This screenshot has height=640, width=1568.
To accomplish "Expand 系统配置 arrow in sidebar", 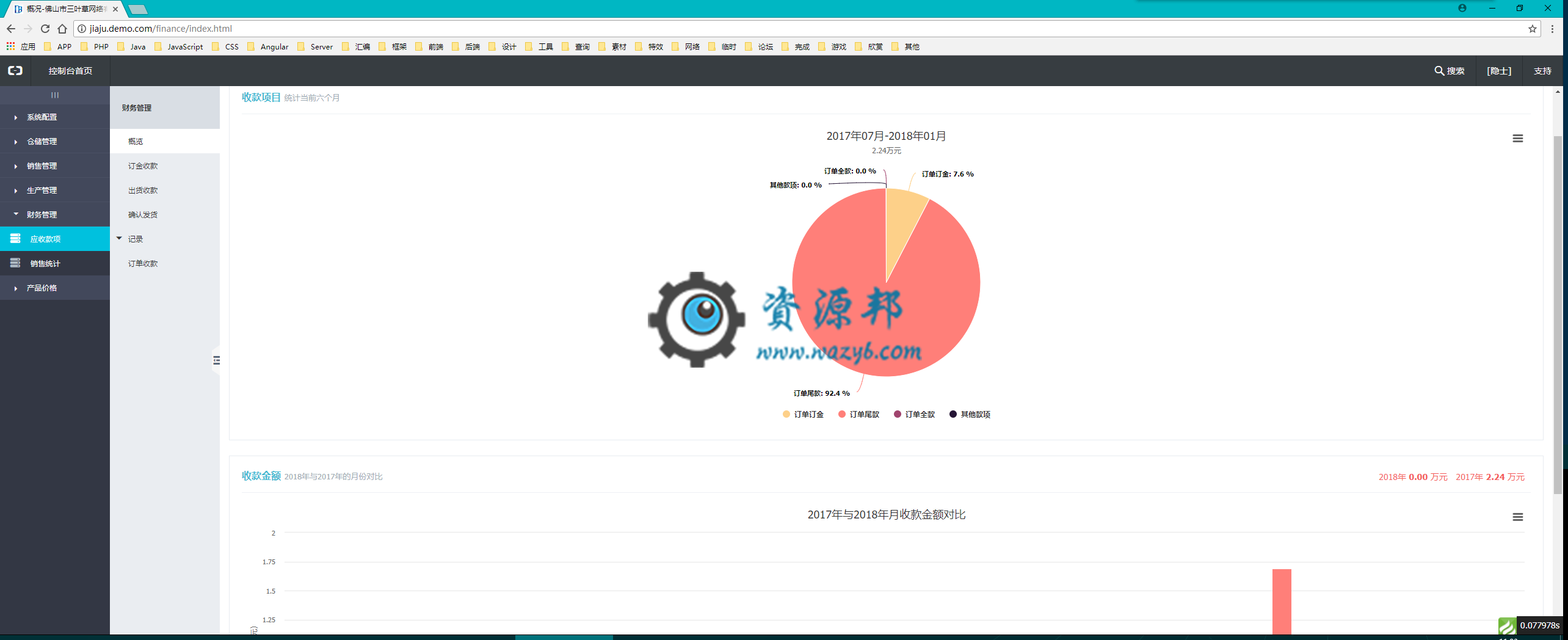I will (16, 117).
